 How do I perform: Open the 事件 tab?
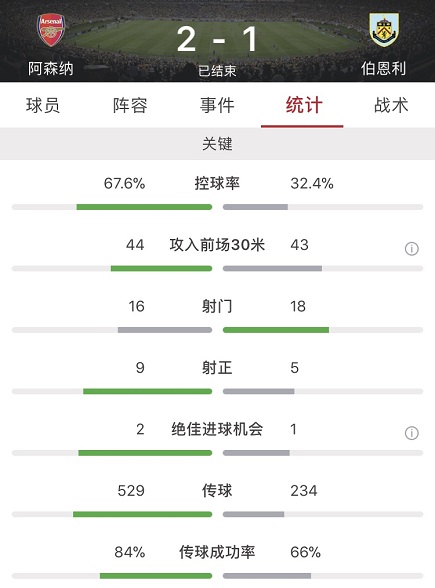pyautogui.click(x=217, y=105)
